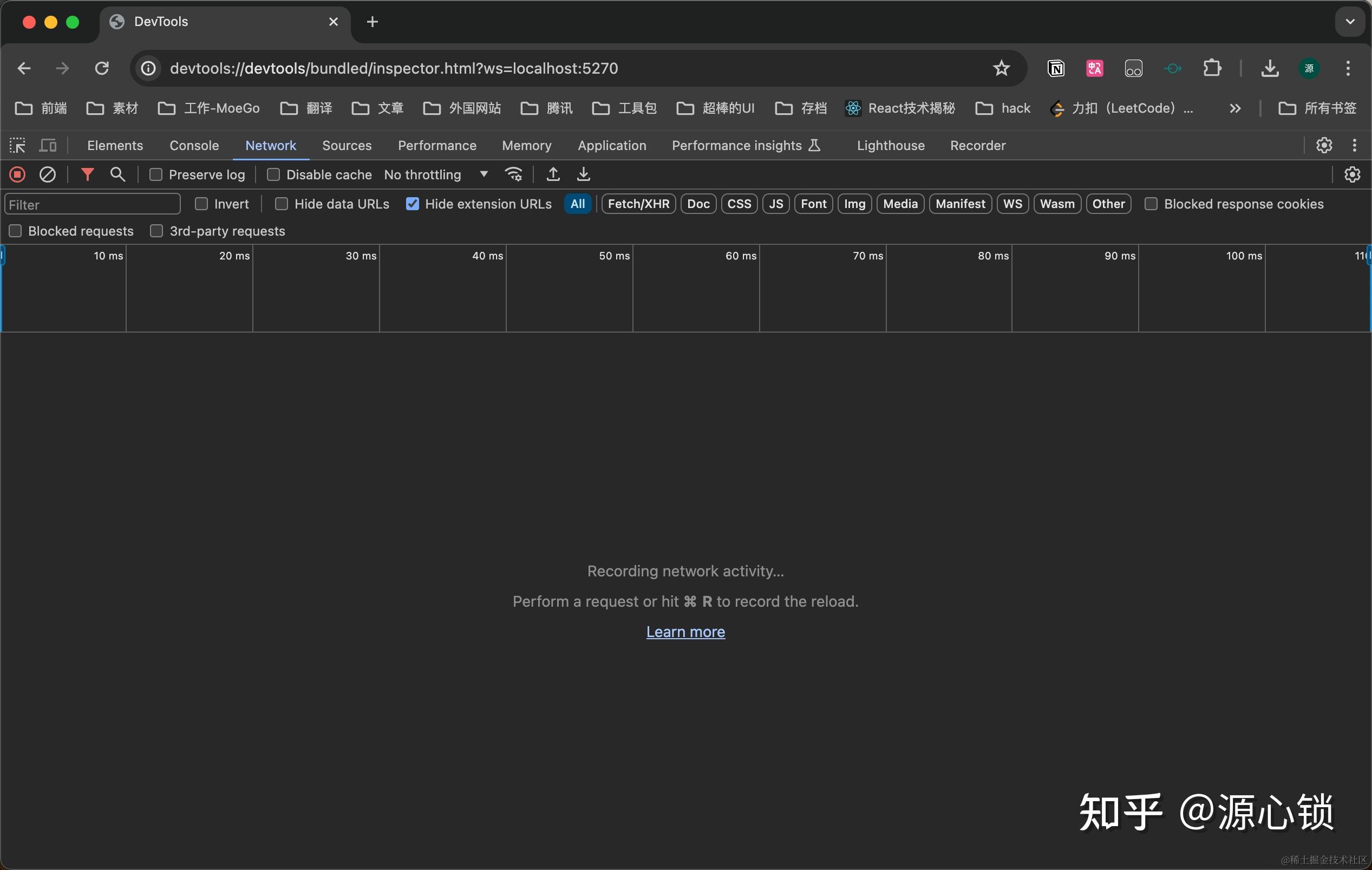
Task: Open Notion extension icon
Action: point(1056,68)
